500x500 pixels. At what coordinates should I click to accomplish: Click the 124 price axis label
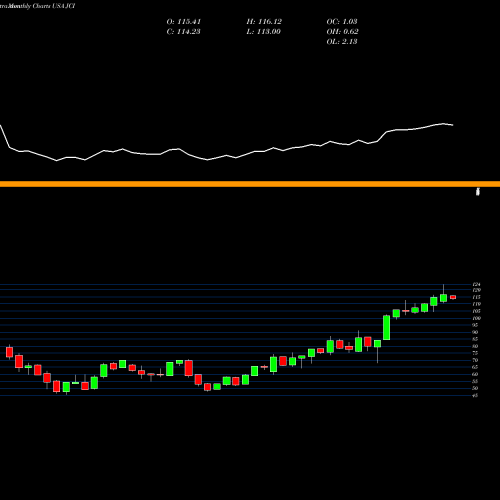477,284
